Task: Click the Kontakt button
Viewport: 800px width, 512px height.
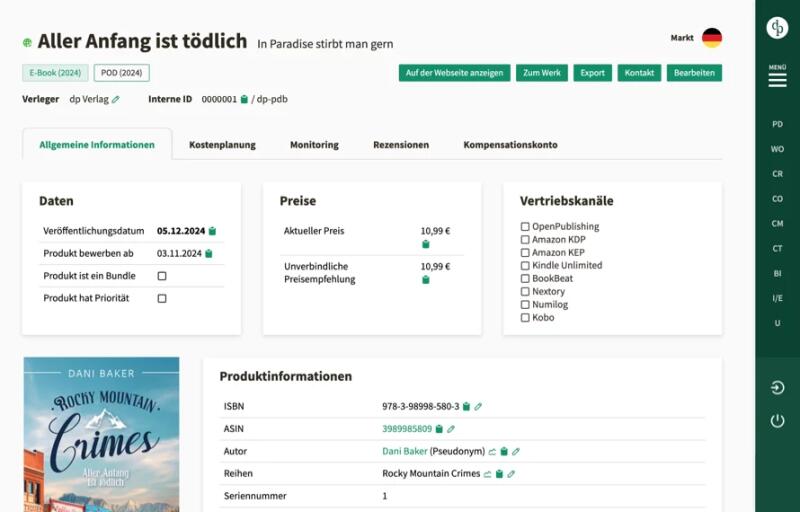Action: pos(639,73)
